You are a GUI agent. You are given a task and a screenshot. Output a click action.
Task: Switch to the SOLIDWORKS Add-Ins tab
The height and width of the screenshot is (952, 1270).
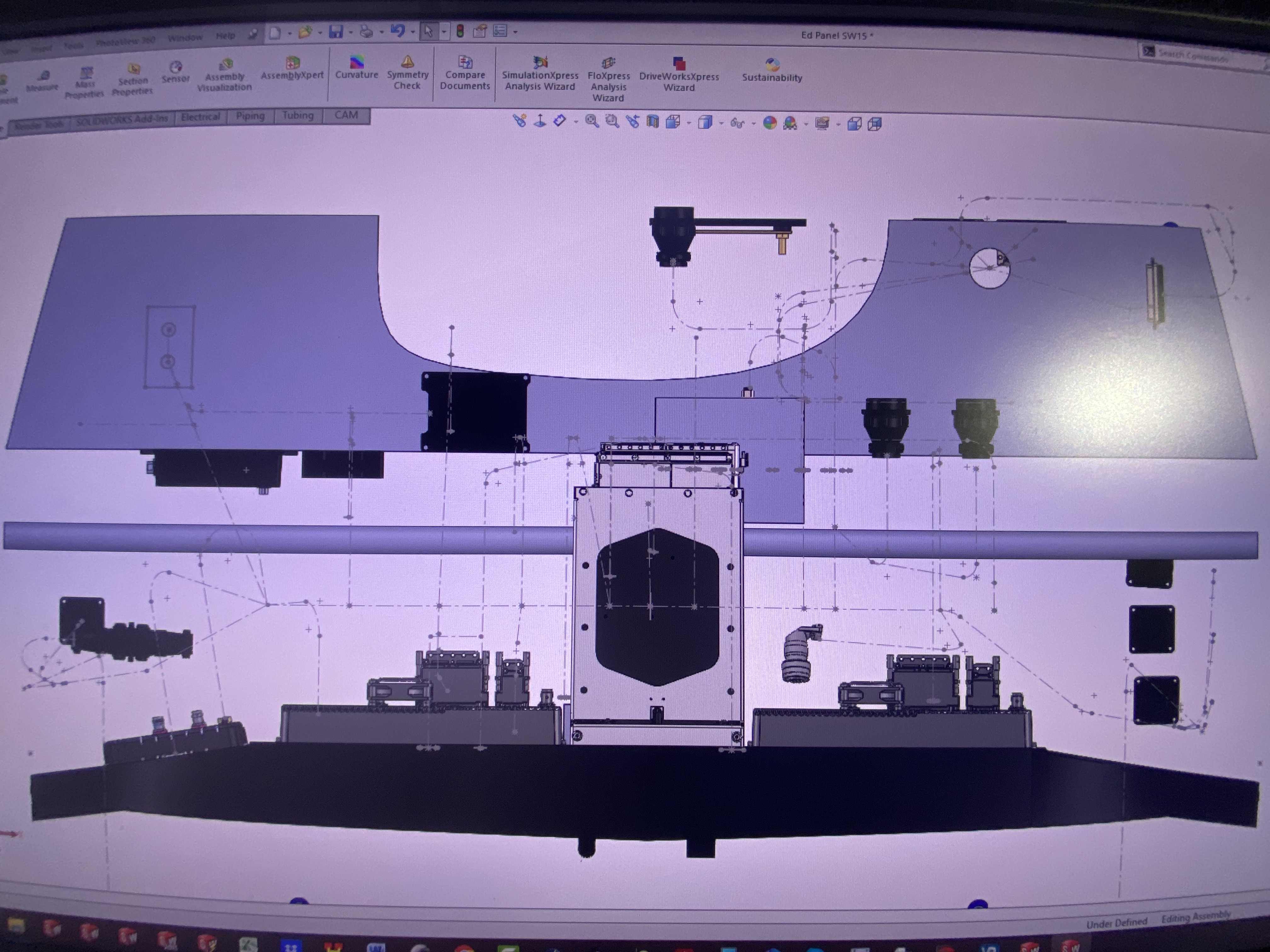tap(122, 120)
